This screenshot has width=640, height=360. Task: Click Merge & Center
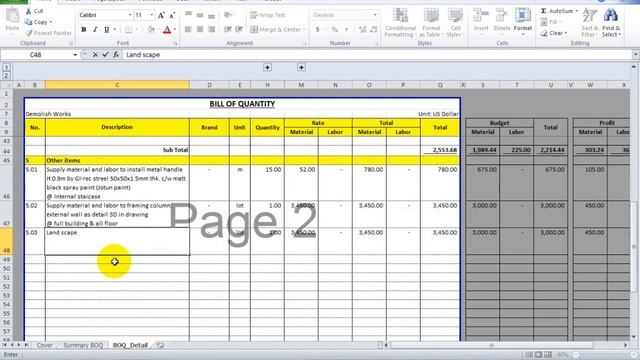tap(276, 29)
